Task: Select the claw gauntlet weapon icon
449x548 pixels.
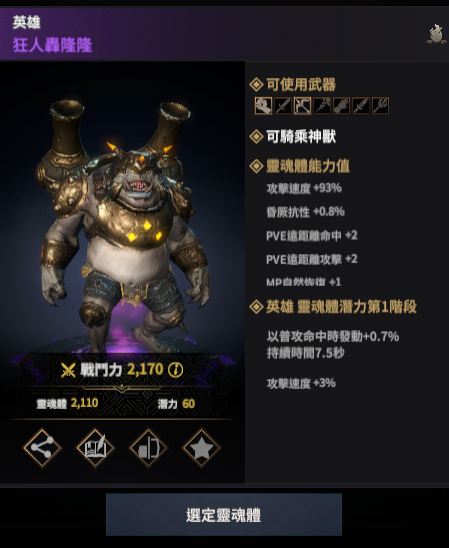Action: [x=341, y=106]
